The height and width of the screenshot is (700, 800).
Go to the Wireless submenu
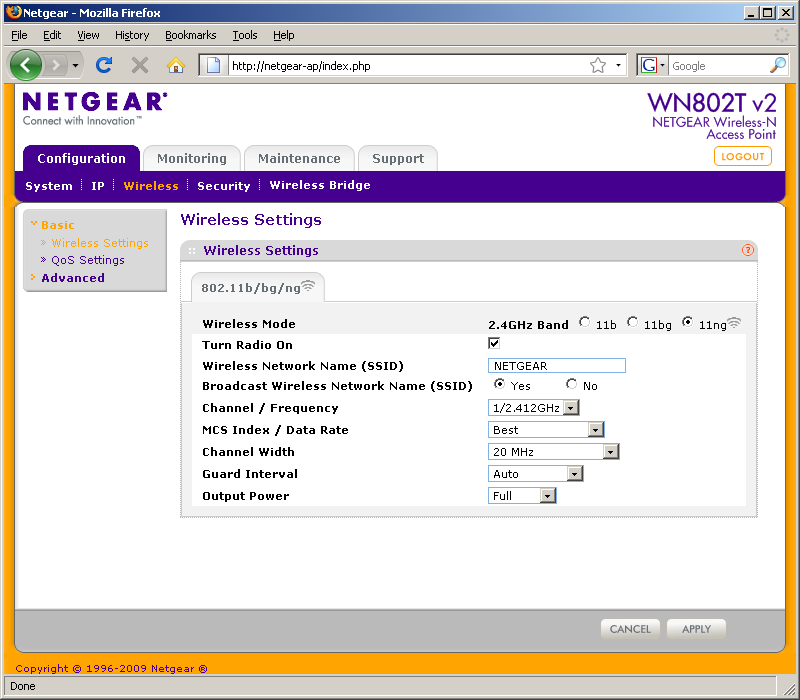click(x=151, y=186)
